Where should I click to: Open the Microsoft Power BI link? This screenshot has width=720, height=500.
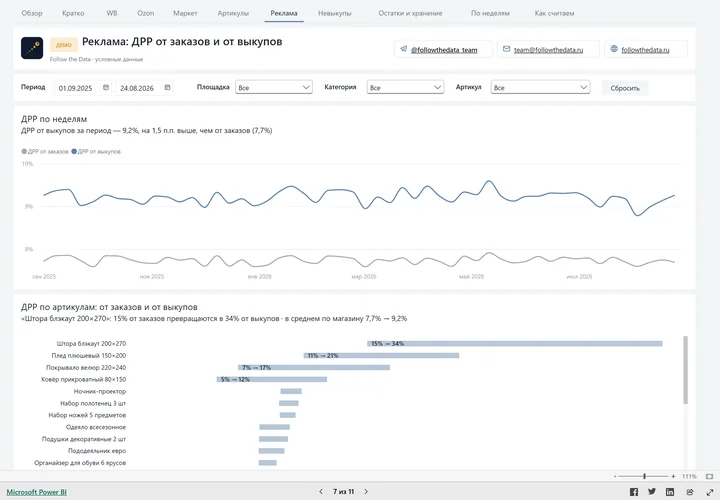tap(37, 492)
